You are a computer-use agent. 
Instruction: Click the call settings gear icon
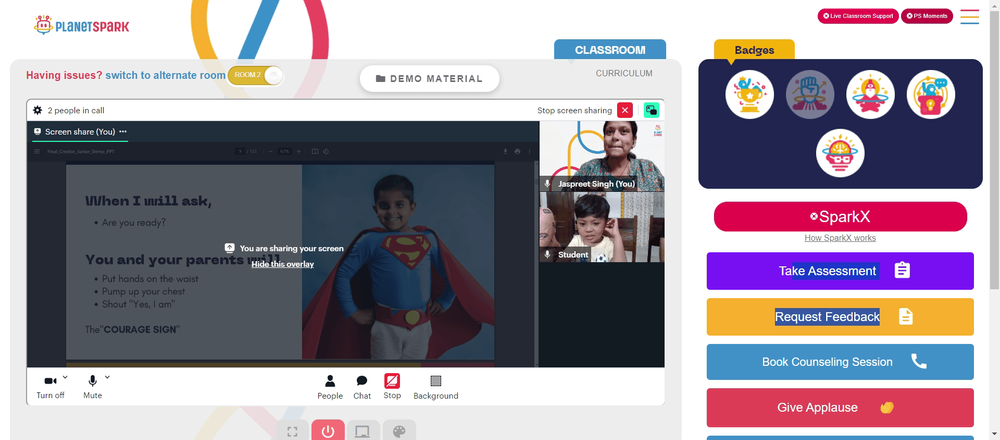point(38,110)
